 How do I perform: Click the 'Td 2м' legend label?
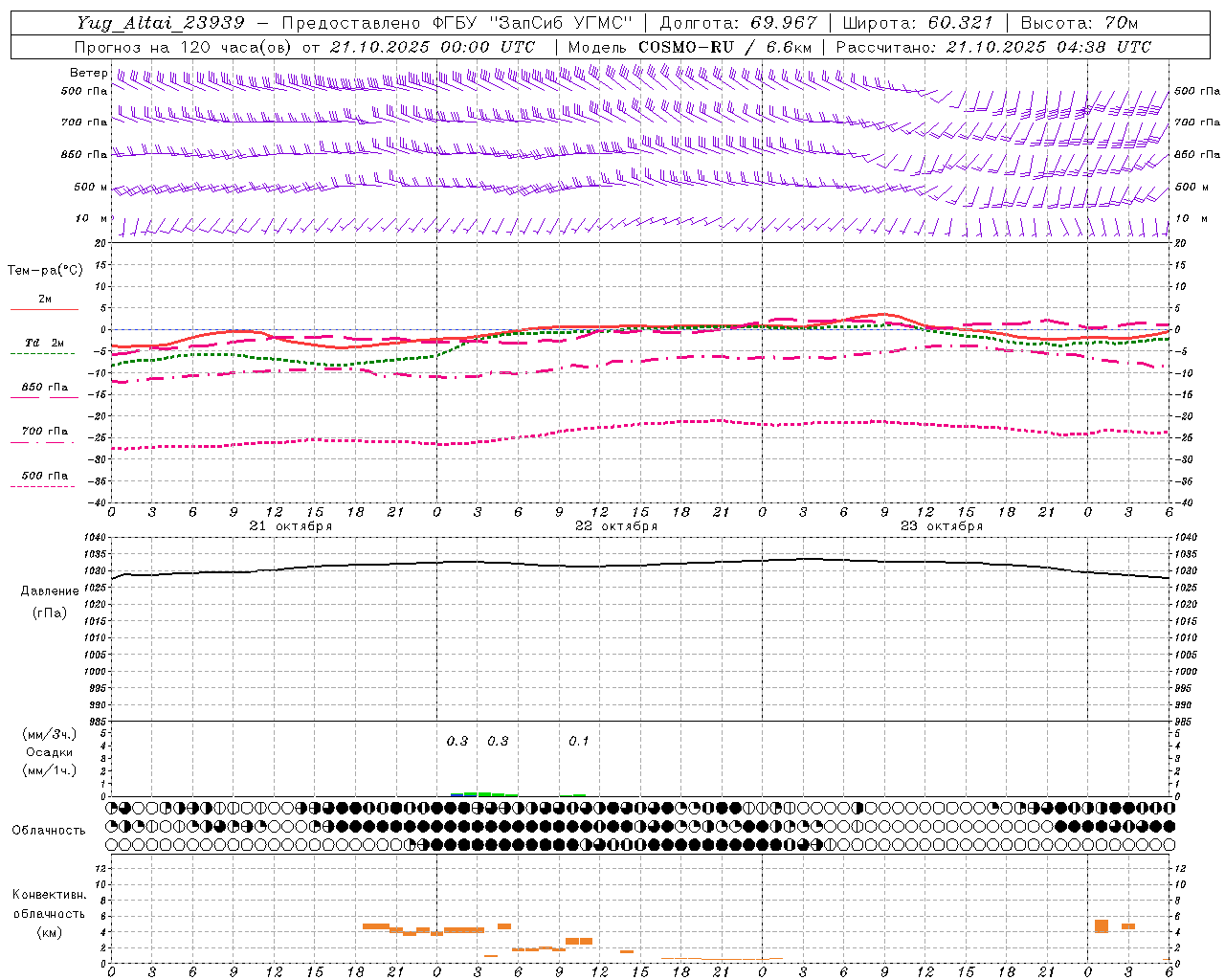(x=44, y=343)
